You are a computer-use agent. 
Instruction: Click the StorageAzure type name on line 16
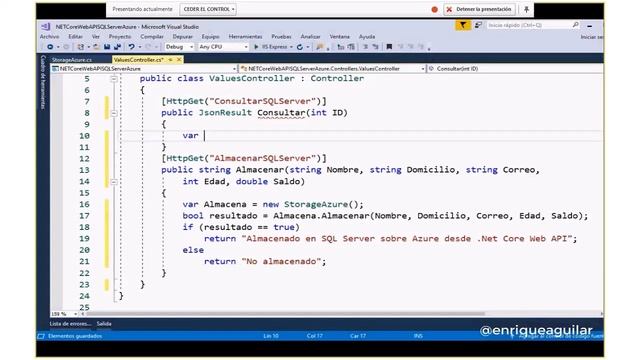pyautogui.click(x=316, y=204)
